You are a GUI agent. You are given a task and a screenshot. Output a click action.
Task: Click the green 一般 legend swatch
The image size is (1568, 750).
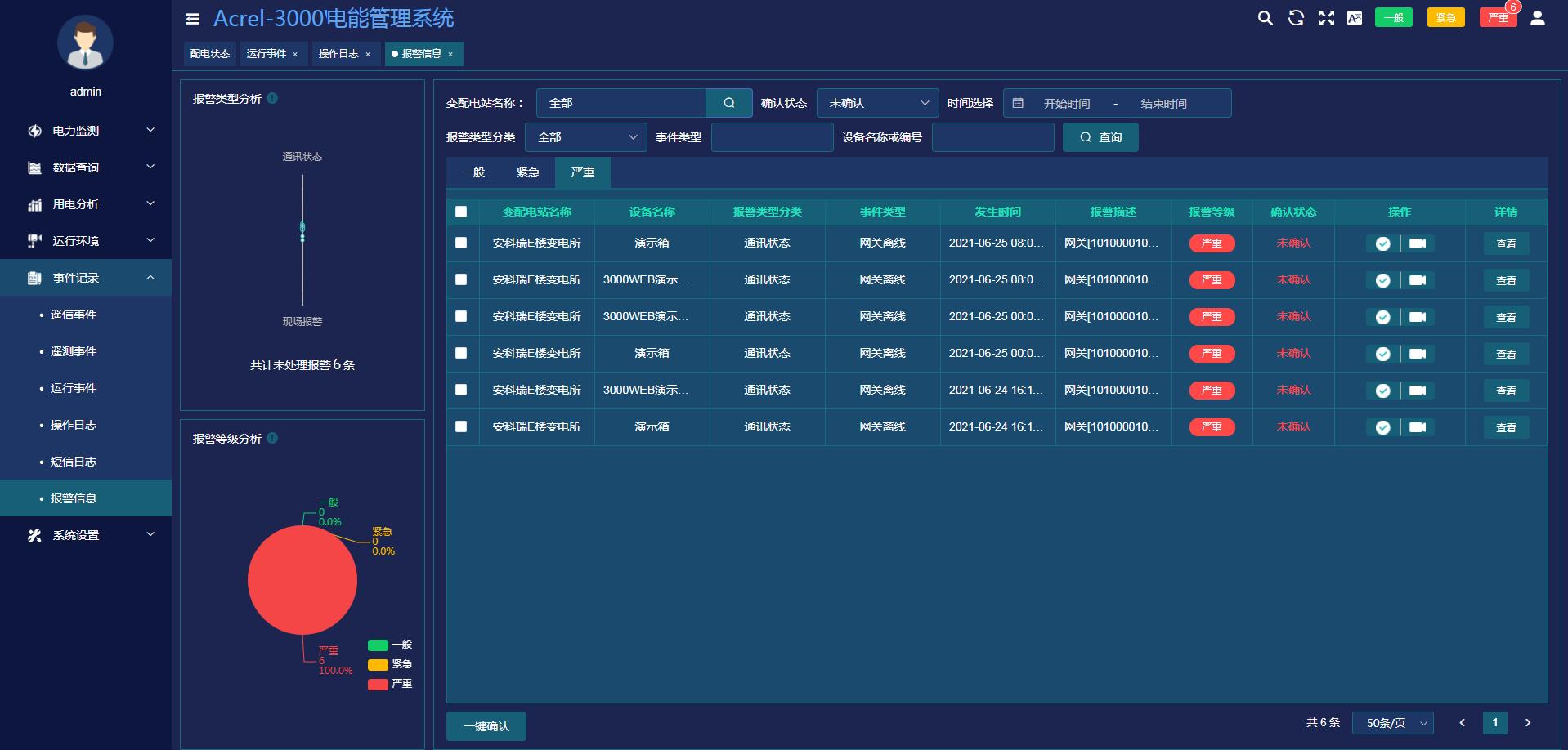click(378, 645)
